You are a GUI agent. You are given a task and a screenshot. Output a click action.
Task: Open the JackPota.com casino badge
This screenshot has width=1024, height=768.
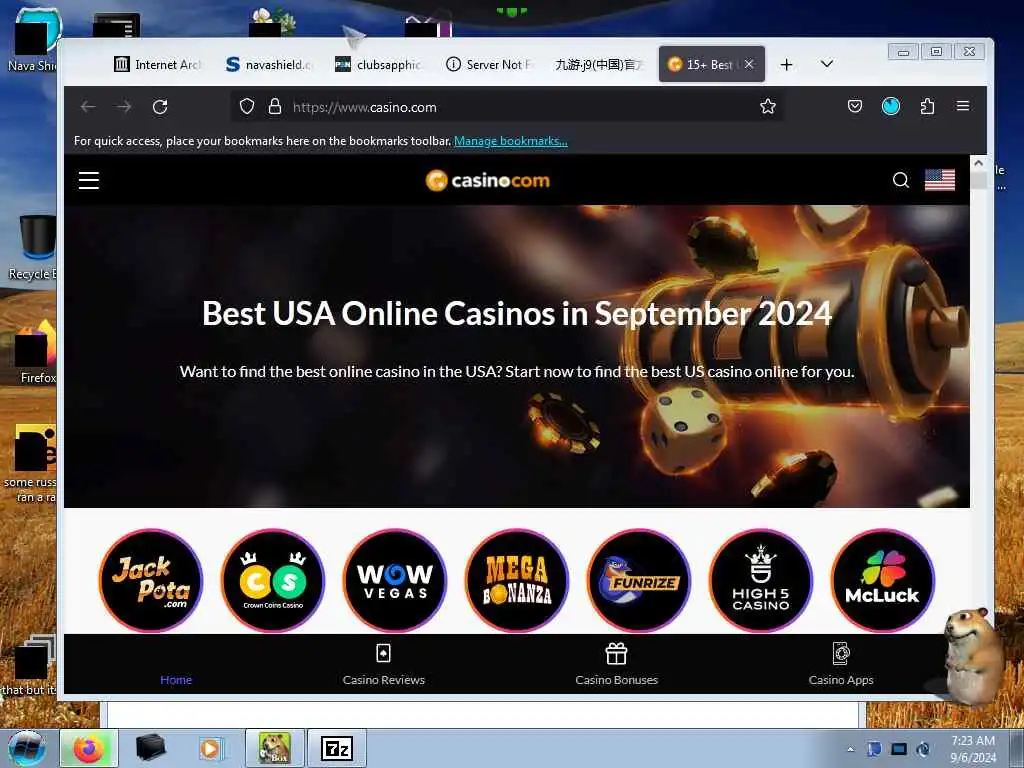[151, 581]
